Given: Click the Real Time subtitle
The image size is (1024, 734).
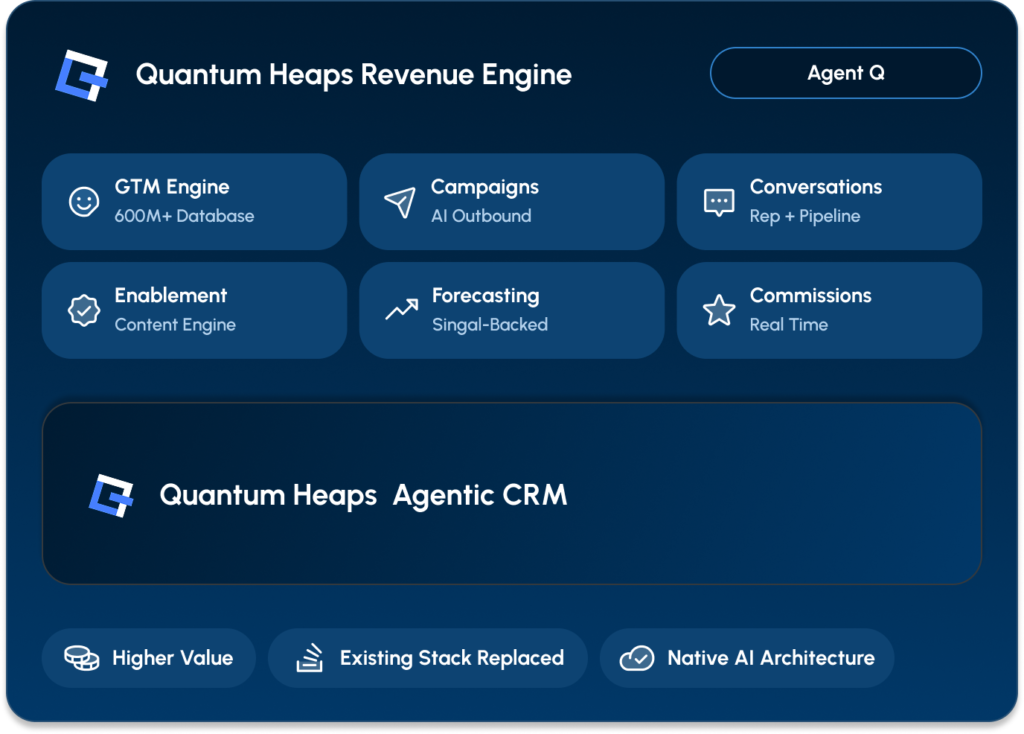Looking at the screenshot, I should [x=788, y=325].
